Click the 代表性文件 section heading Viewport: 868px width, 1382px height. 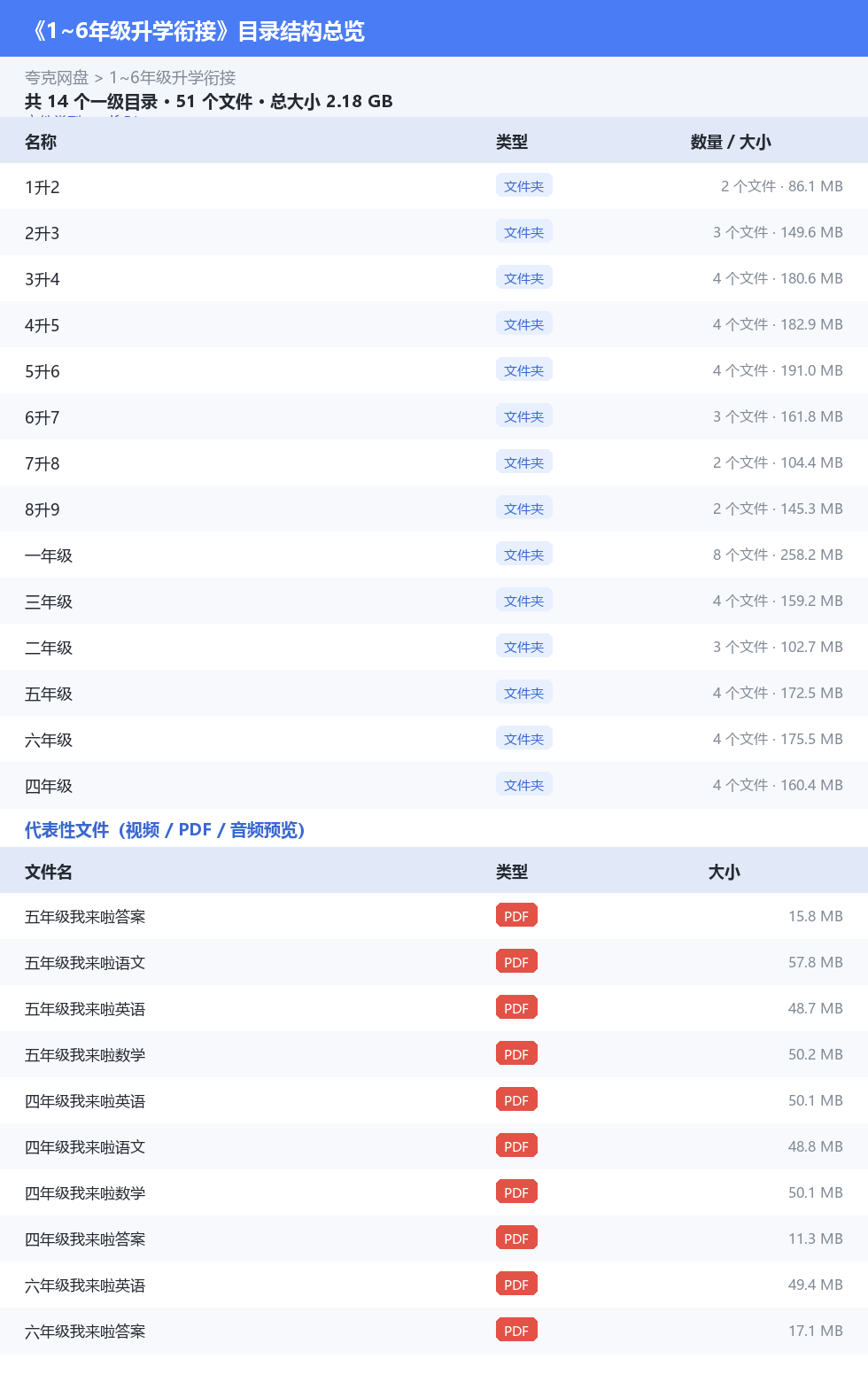165,830
